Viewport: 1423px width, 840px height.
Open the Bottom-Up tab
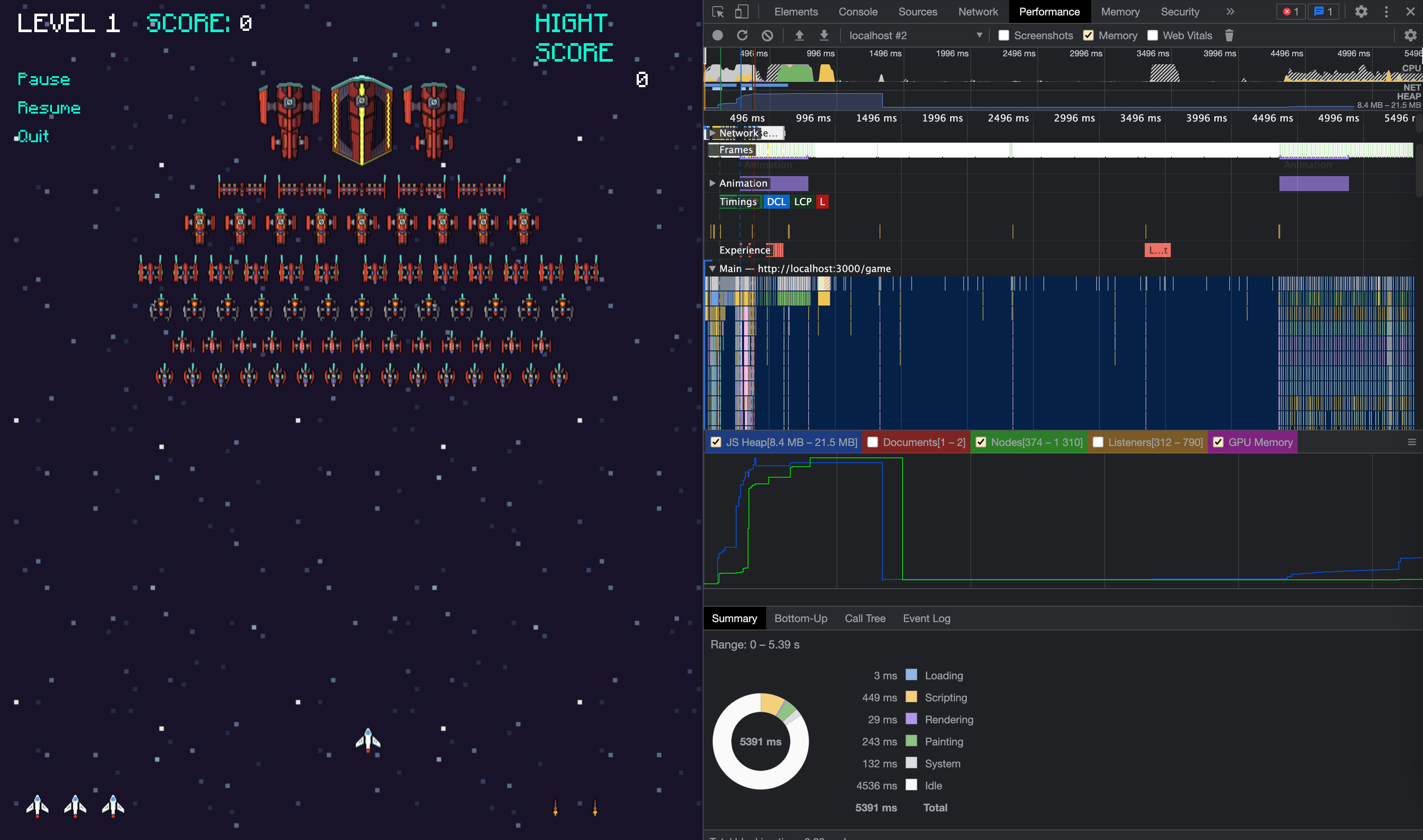tap(801, 618)
